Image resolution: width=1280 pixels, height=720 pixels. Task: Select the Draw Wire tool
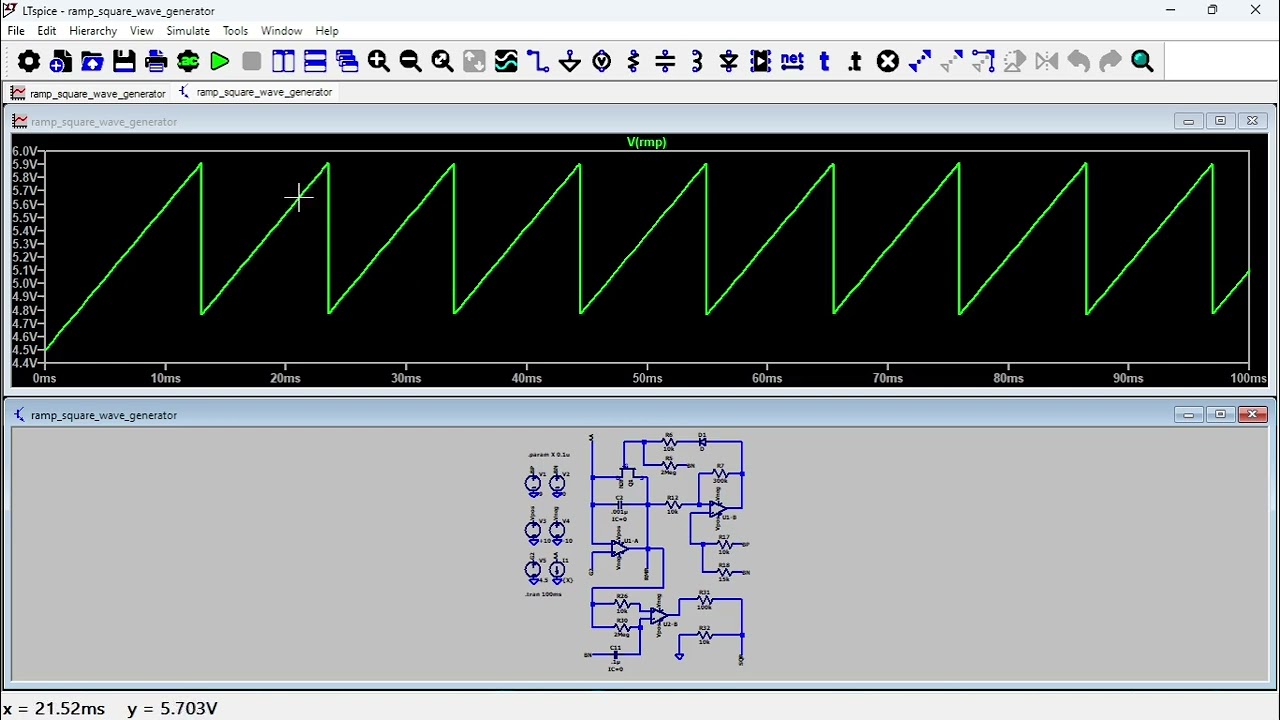[538, 62]
